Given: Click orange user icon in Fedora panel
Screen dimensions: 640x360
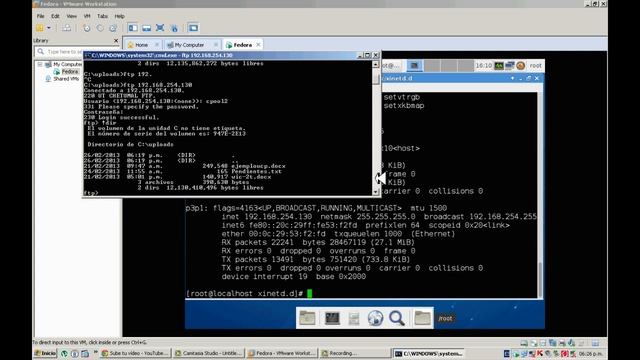Looking at the screenshot, I should pos(520,65).
